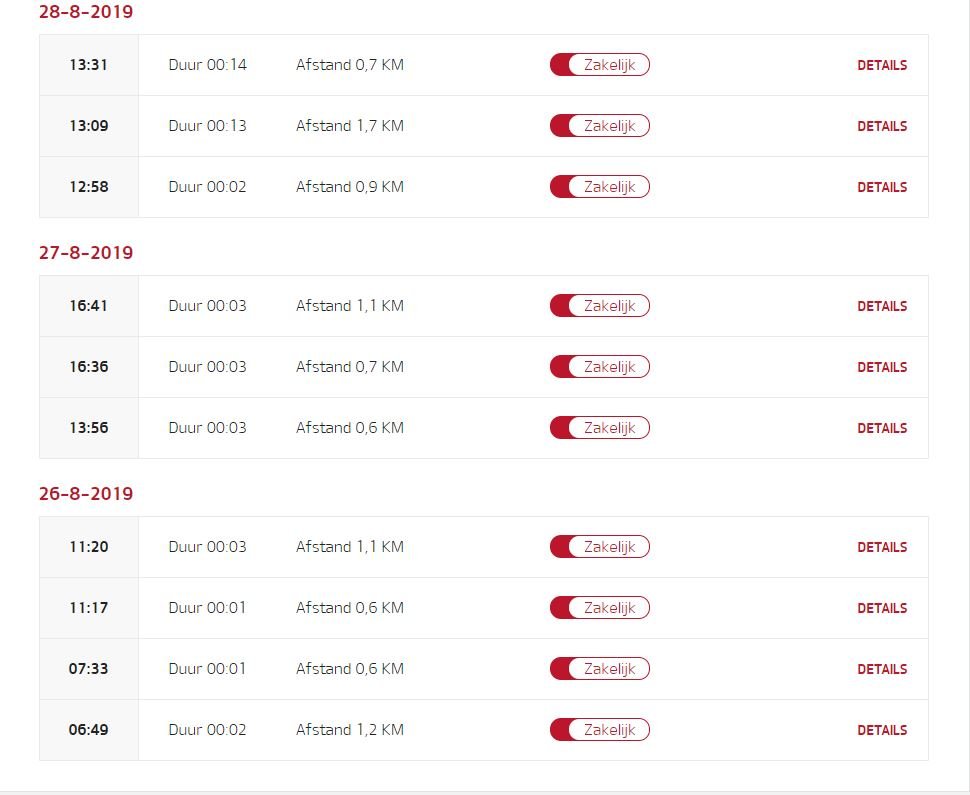The image size is (970, 795).
Task: Toggle Zakelijk switch for 13:09 trip
Action: point(599,126)
